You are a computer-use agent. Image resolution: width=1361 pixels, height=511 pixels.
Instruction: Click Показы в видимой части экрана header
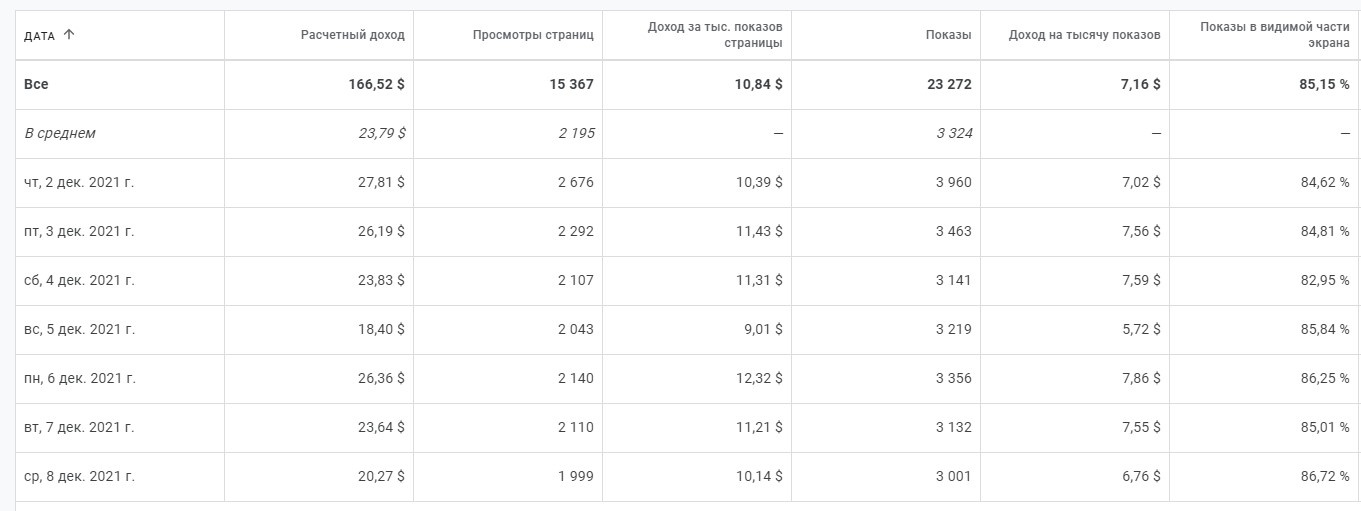pos(1274,35)
